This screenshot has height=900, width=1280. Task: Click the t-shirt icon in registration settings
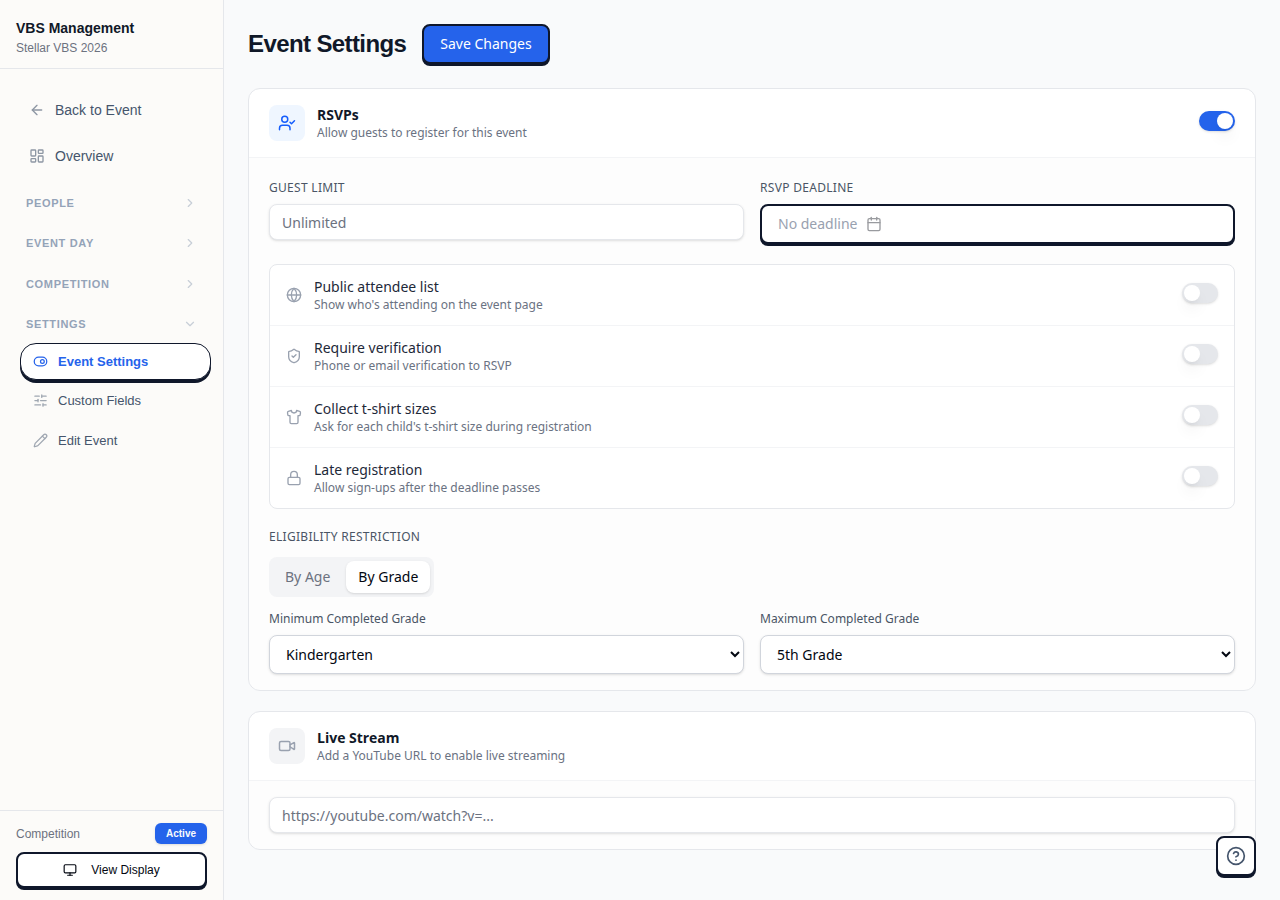tap(294, 417)
